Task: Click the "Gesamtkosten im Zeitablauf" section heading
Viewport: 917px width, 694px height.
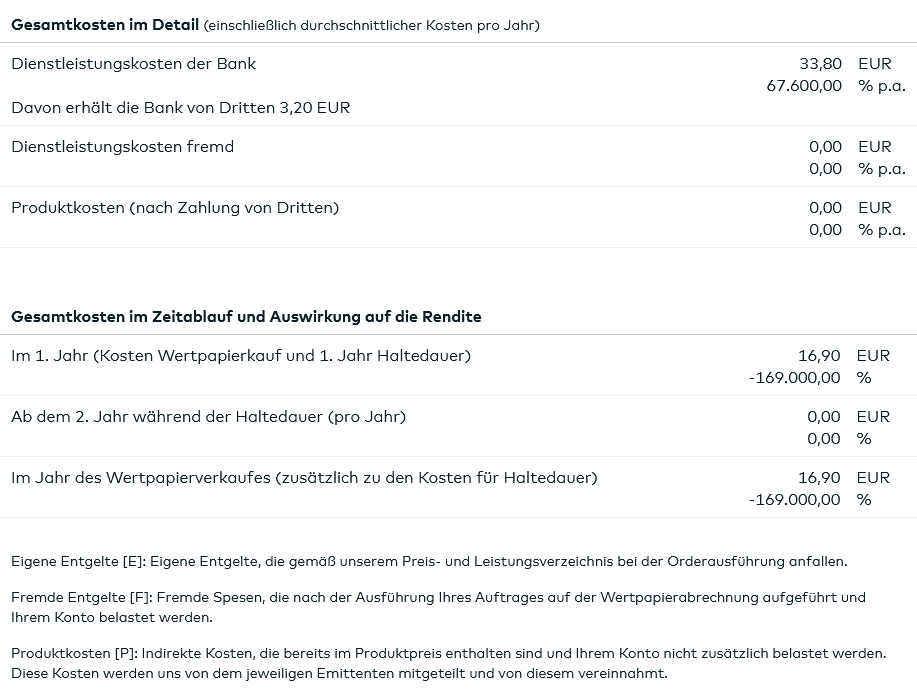Action: (x=246, y=317)
